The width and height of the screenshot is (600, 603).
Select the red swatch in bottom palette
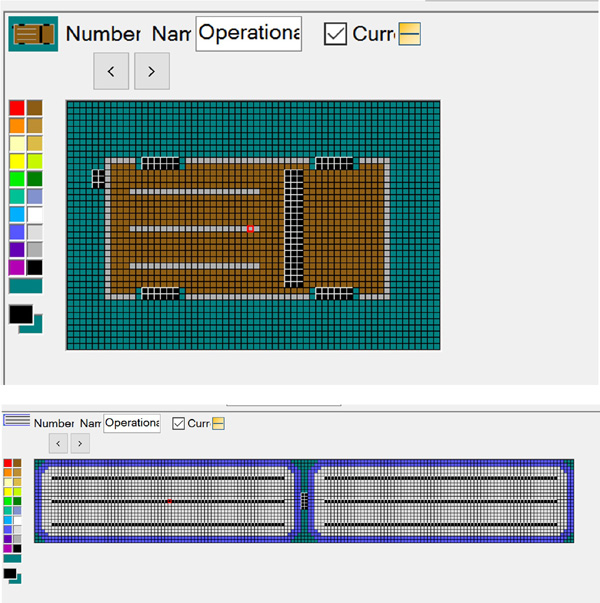[8, 463]
